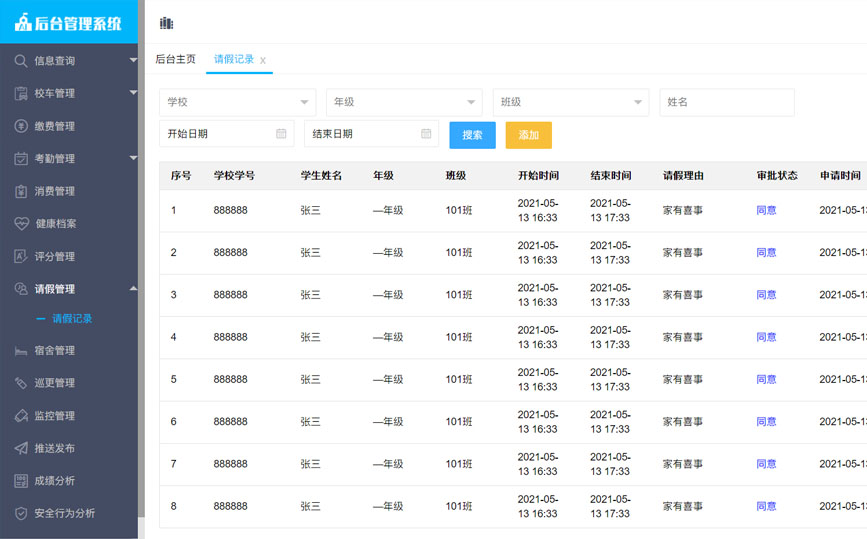Click the 推送发布 paper plane icon
The image size is (867, 539).
pyautogui.click(x=20, y=448)
